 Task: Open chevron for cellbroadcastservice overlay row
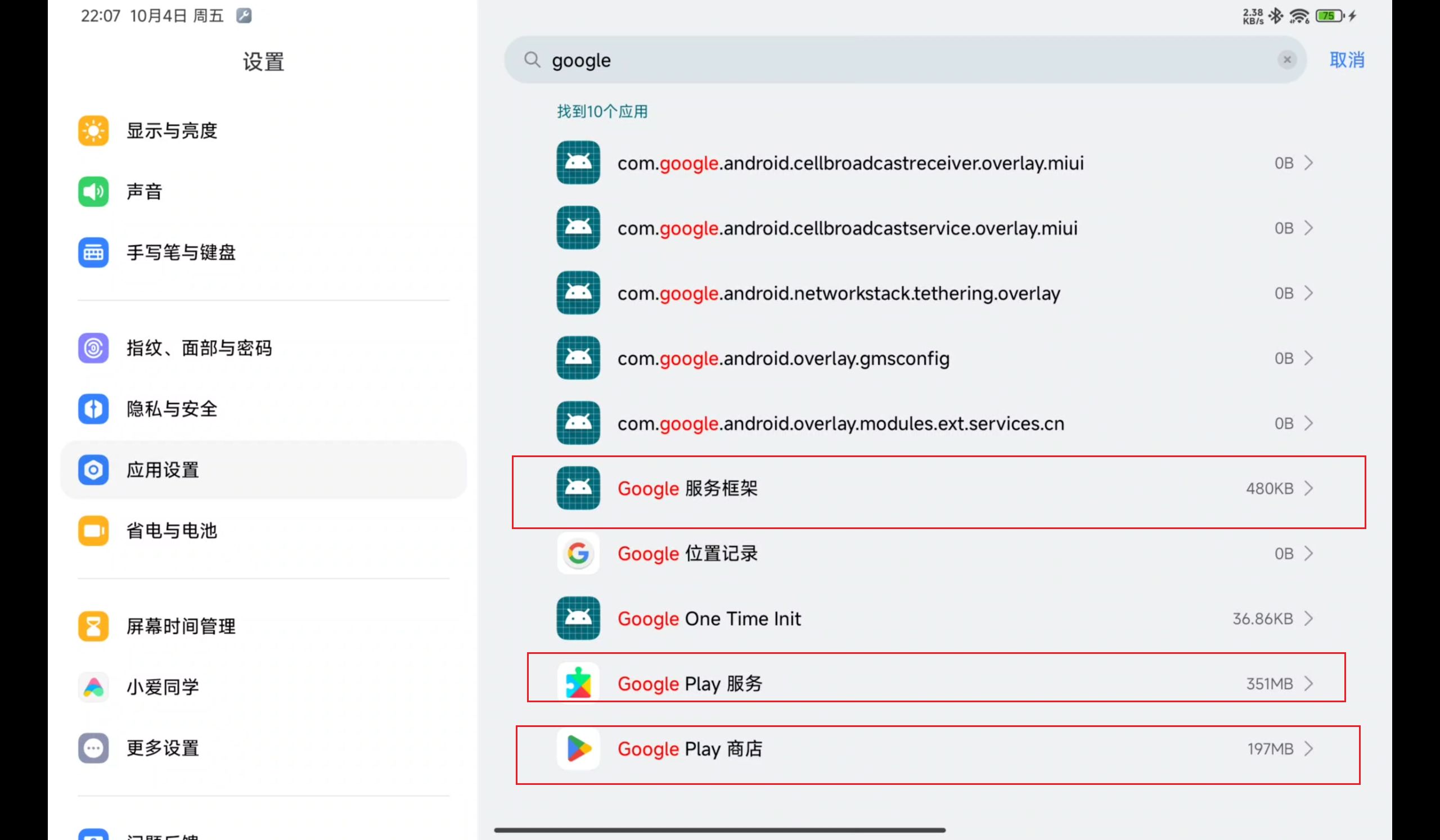(1308, 228)
